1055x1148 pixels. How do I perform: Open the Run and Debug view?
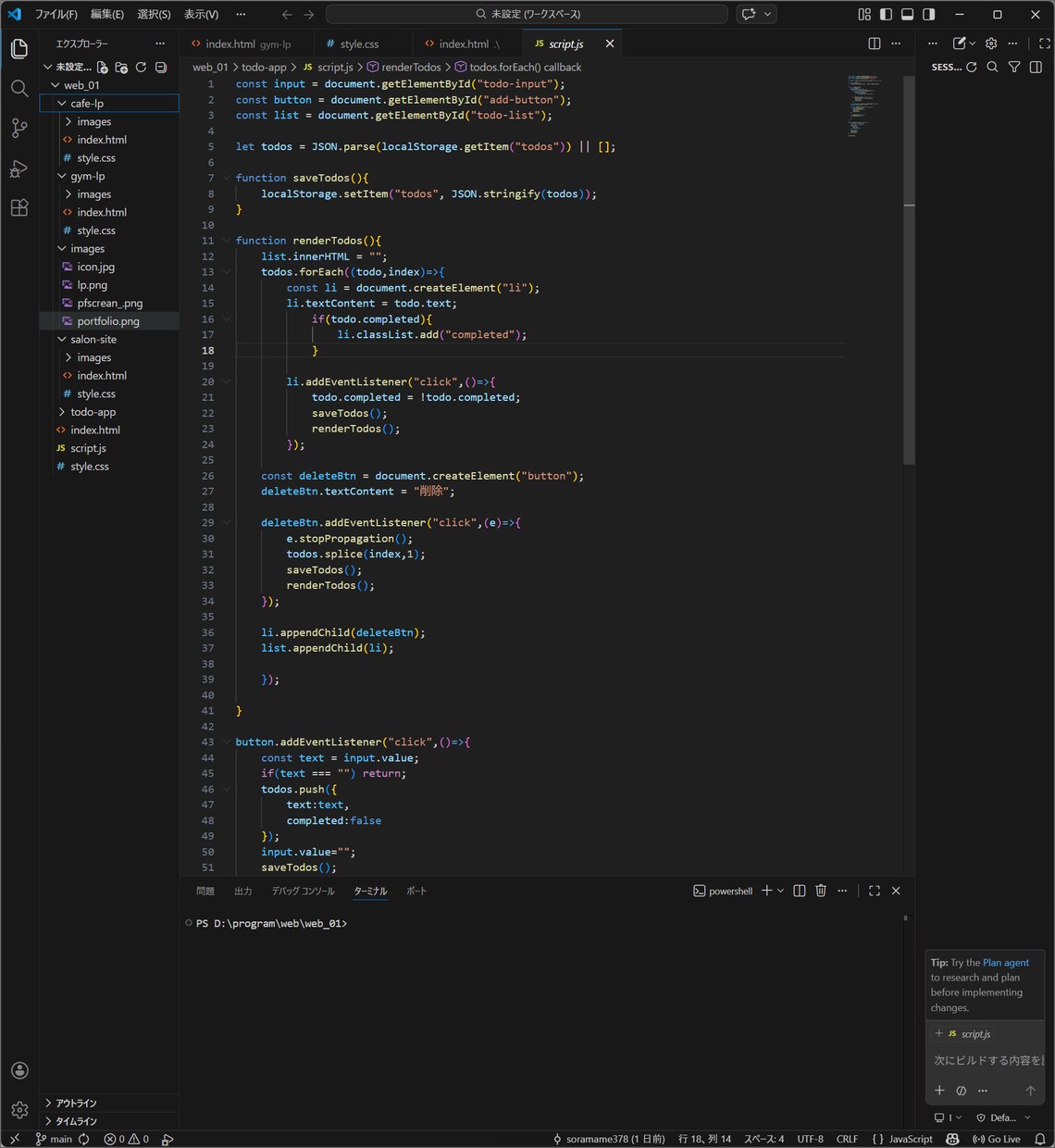coord(19,168)
